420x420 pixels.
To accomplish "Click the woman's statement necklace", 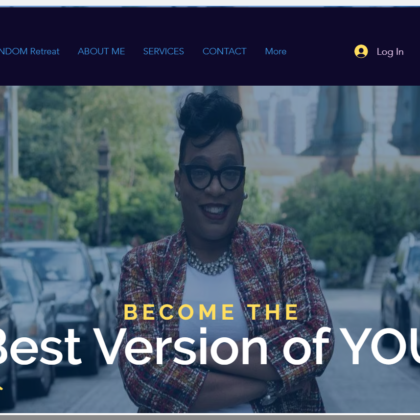I will click(x=209, y=261).
